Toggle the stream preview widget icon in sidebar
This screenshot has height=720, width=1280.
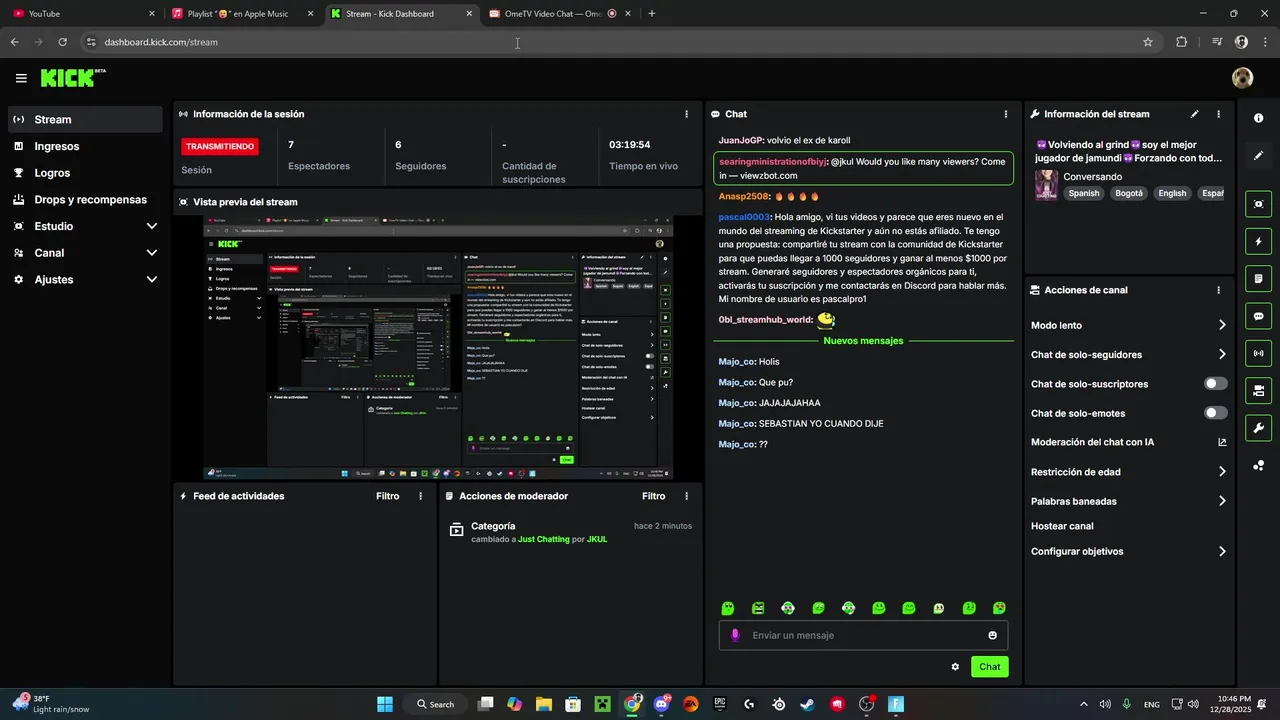[1258, 204]
